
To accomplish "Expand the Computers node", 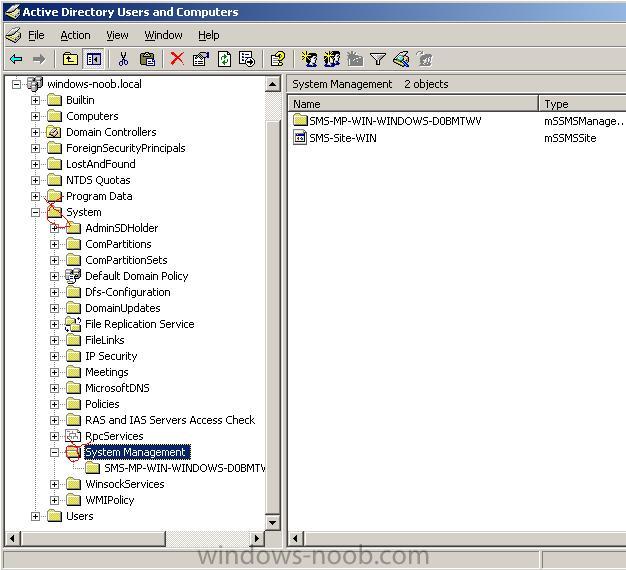I will pos(35,116).
